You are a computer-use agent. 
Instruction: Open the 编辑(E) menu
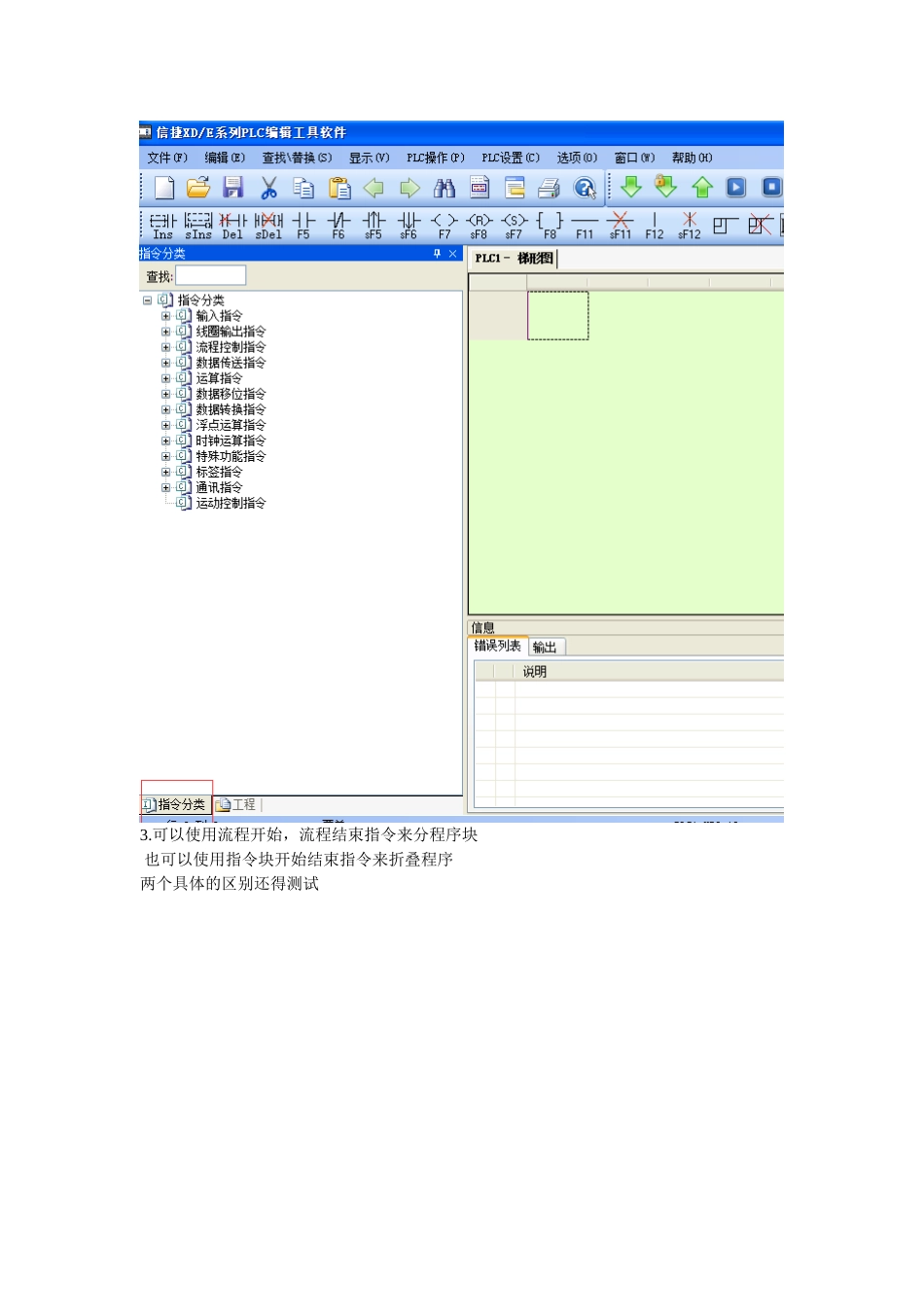point(225,158)
